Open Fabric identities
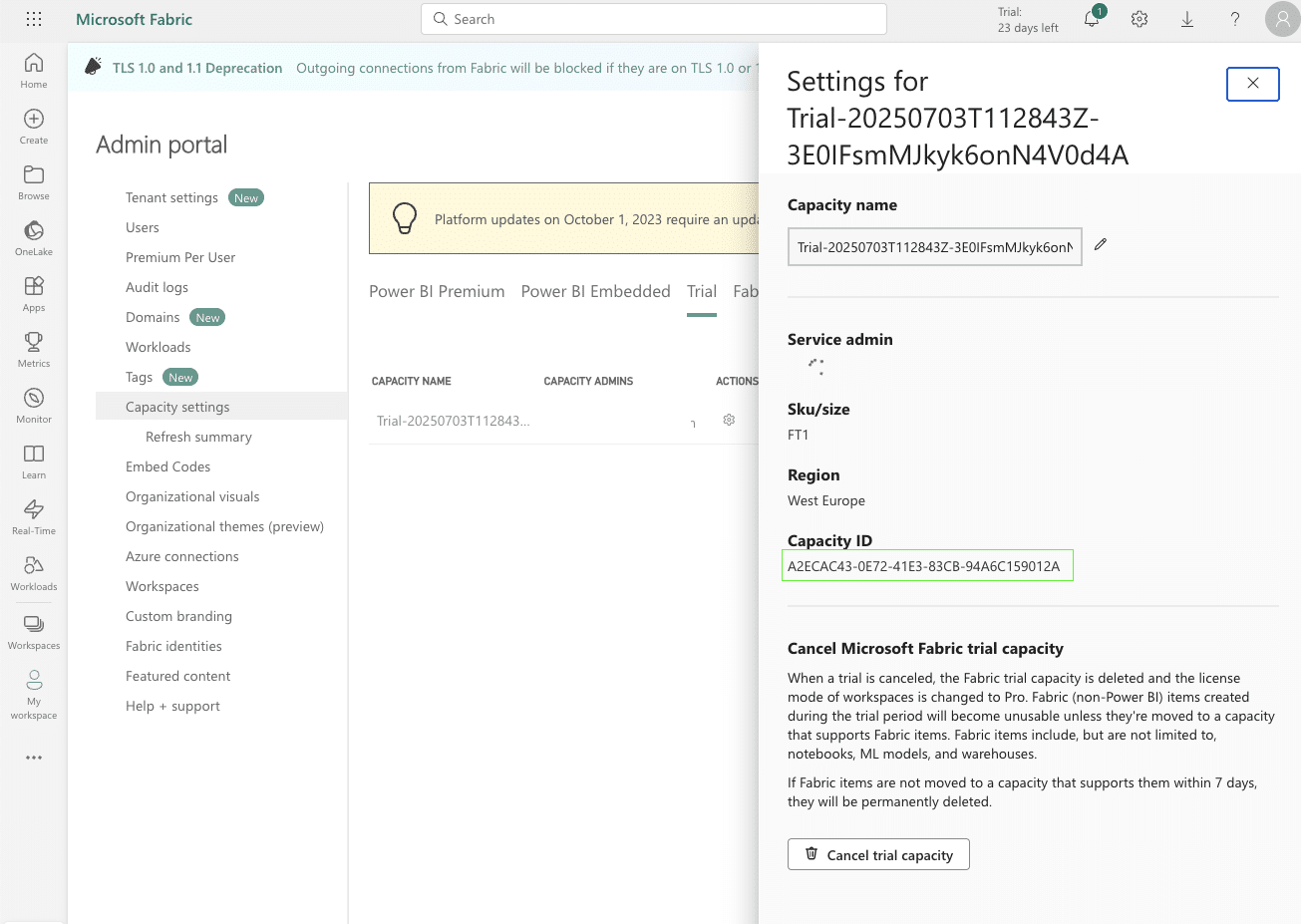Image resolution: width=1301 pixels, height=924 pixels. pos(173,646)
